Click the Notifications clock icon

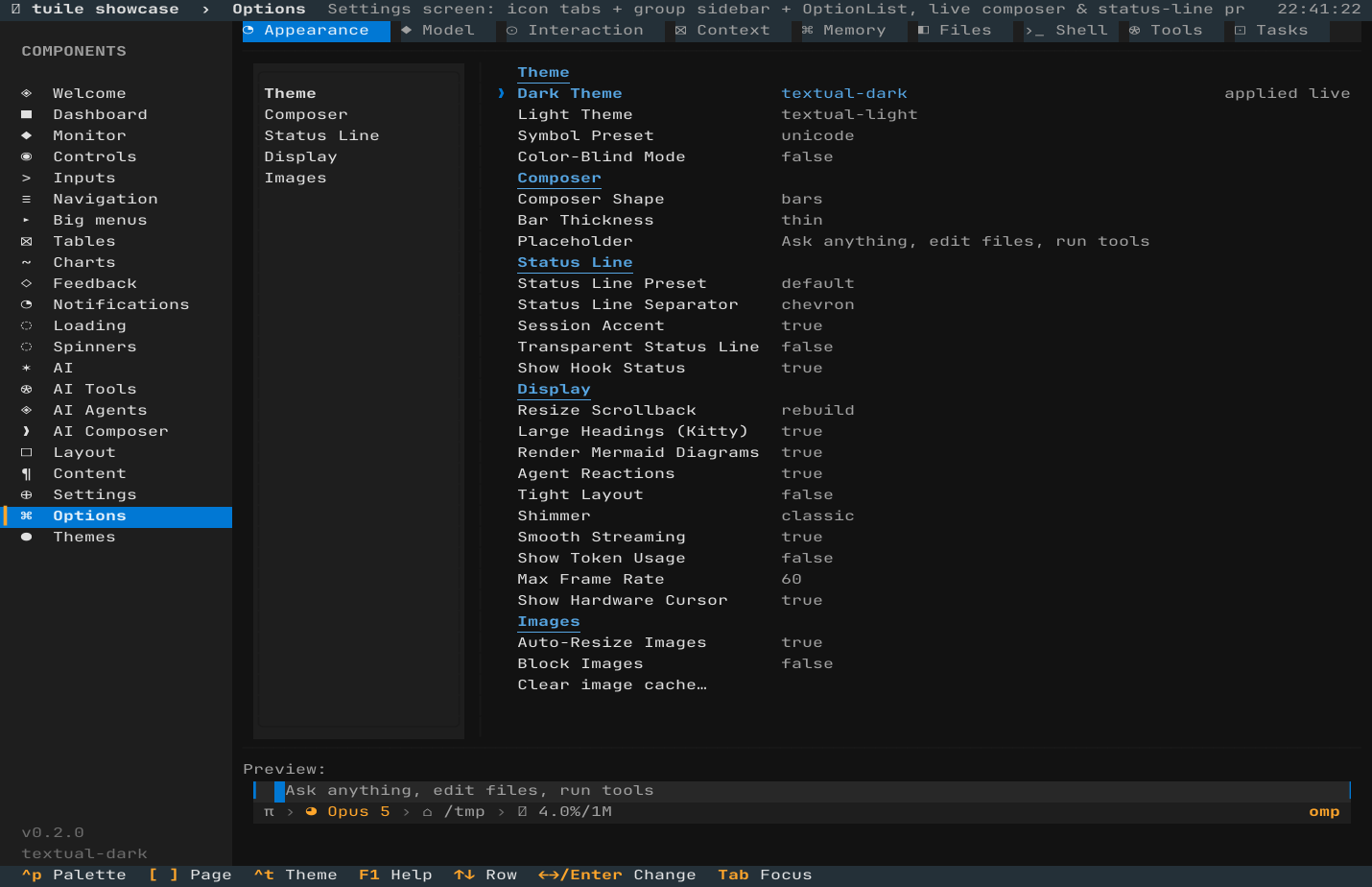(x=26, y=304)
